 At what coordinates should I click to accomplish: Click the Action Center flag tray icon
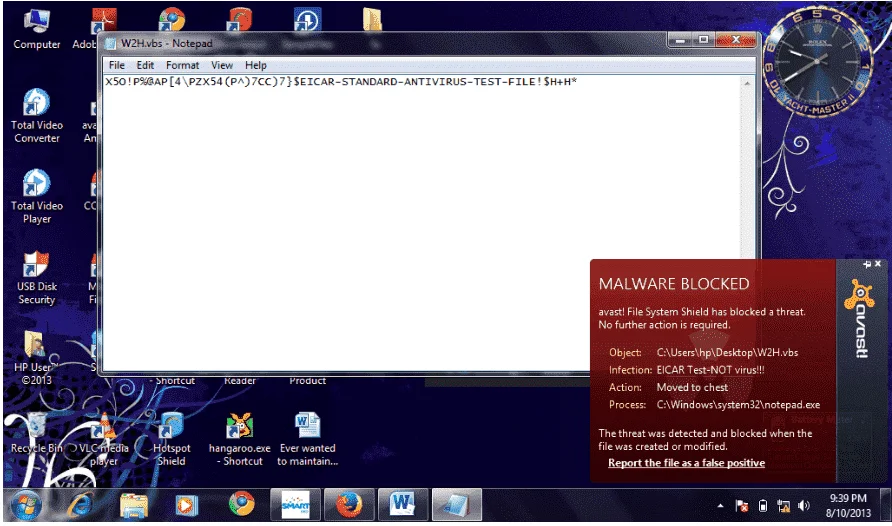pos(742,506)
